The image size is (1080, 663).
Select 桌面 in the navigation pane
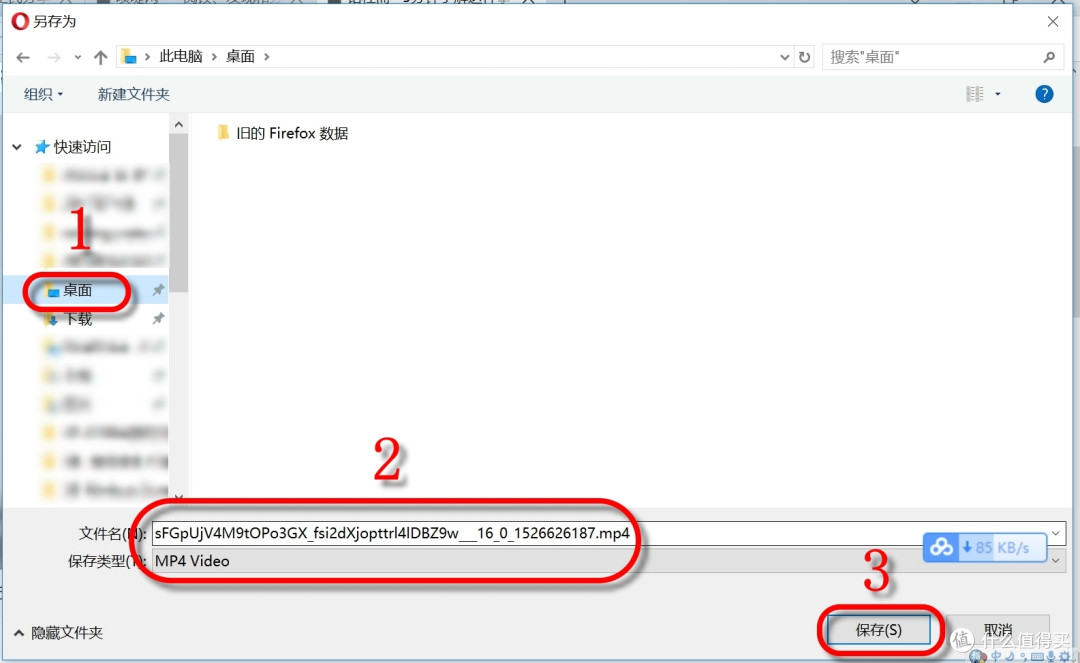tap(77, 291)
